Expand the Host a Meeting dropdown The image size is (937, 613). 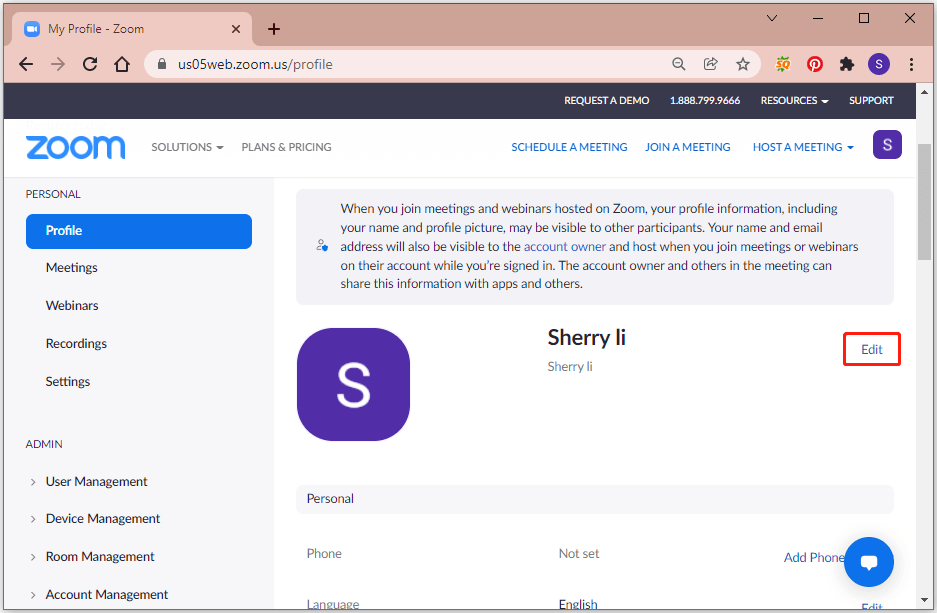coord(803,146)
